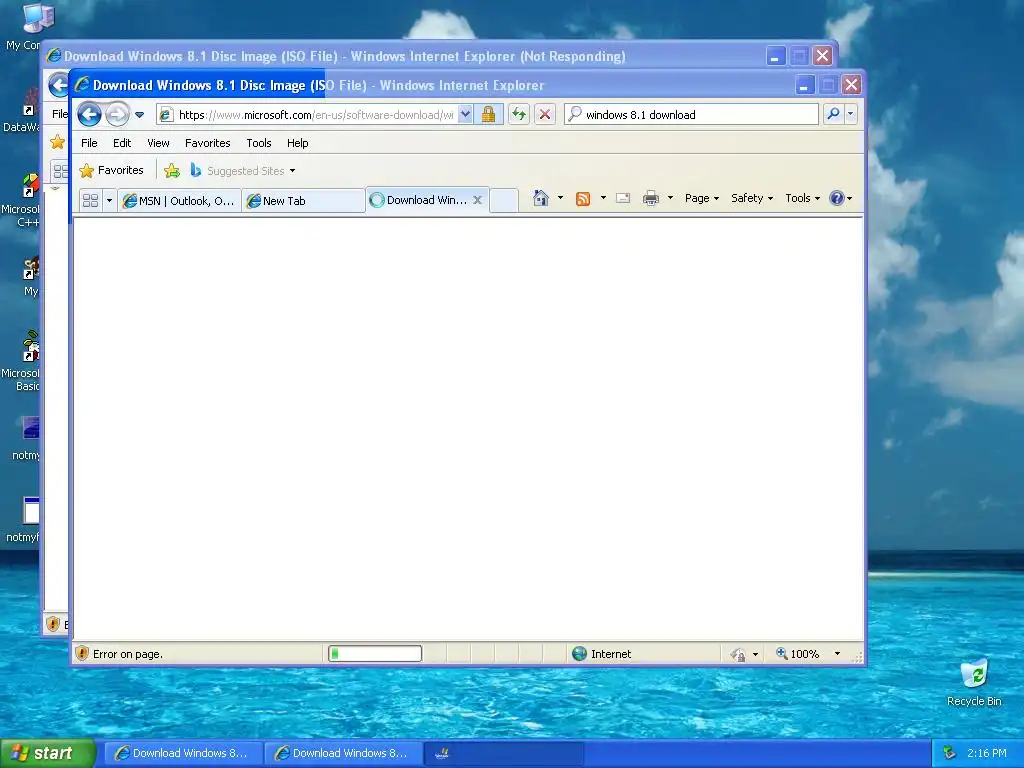The image size is (1024, 768).
Task: Click the 2:16 PM taskbar clock
Action: 987,753
